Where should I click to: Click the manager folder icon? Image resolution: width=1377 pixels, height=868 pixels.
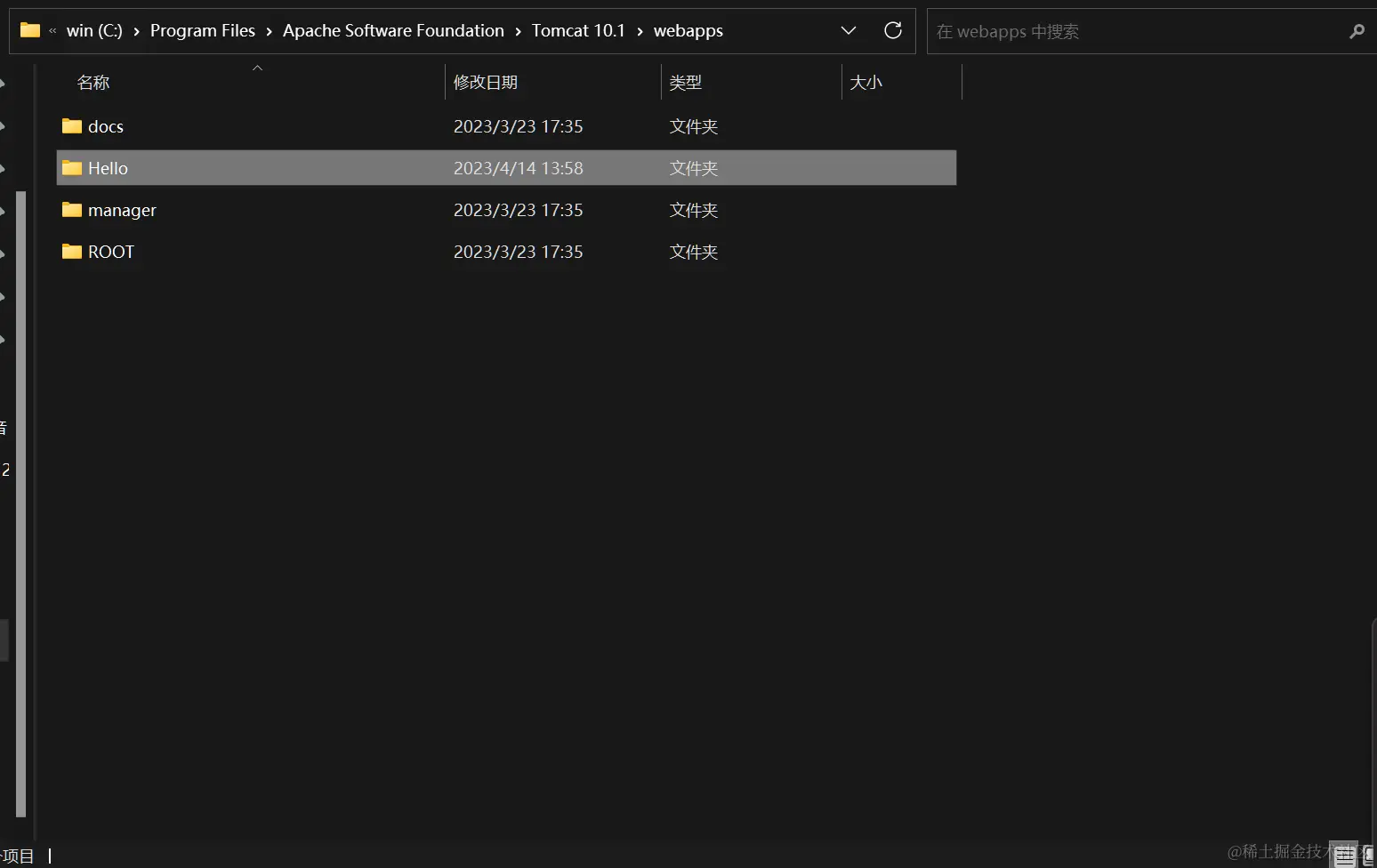pyautogui.click(x=72, y=210)
